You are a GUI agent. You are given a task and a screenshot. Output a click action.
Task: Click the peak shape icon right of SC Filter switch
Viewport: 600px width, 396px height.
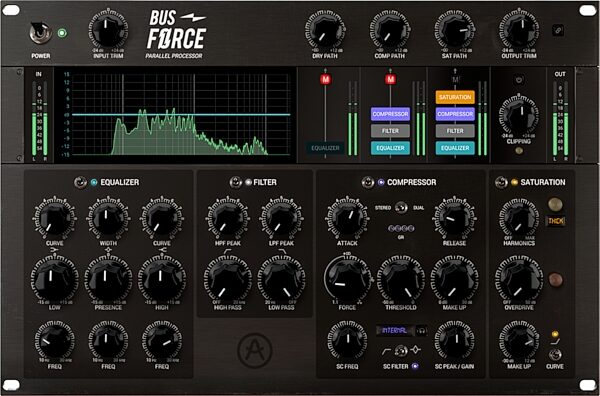(x=416, y=350)
